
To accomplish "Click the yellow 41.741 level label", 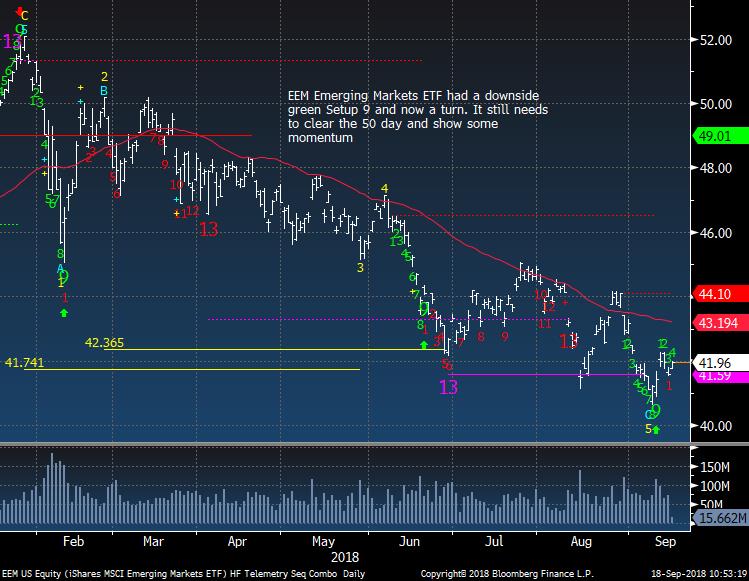I will pos(24,363).
